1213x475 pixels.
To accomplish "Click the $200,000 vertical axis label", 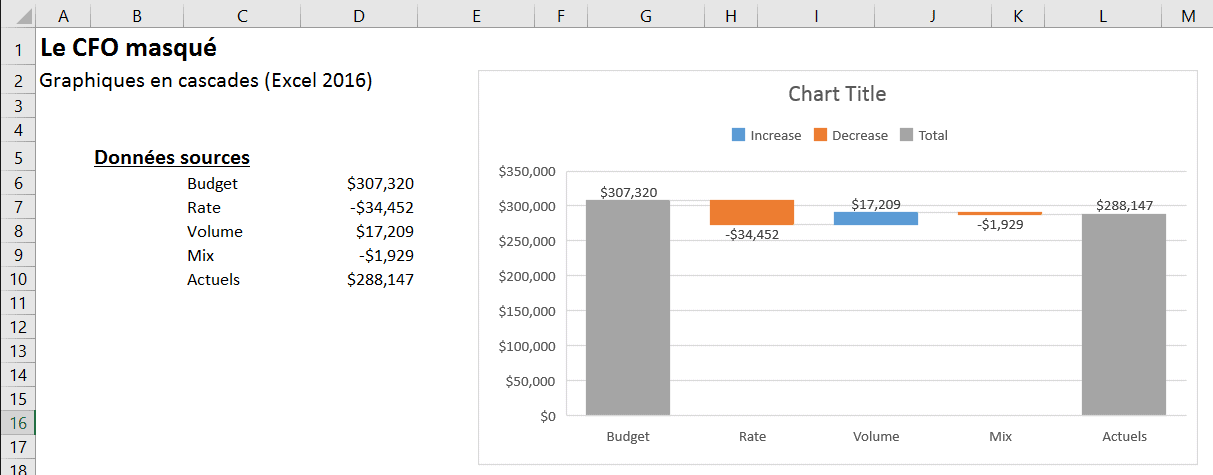I will click(526, 276).
